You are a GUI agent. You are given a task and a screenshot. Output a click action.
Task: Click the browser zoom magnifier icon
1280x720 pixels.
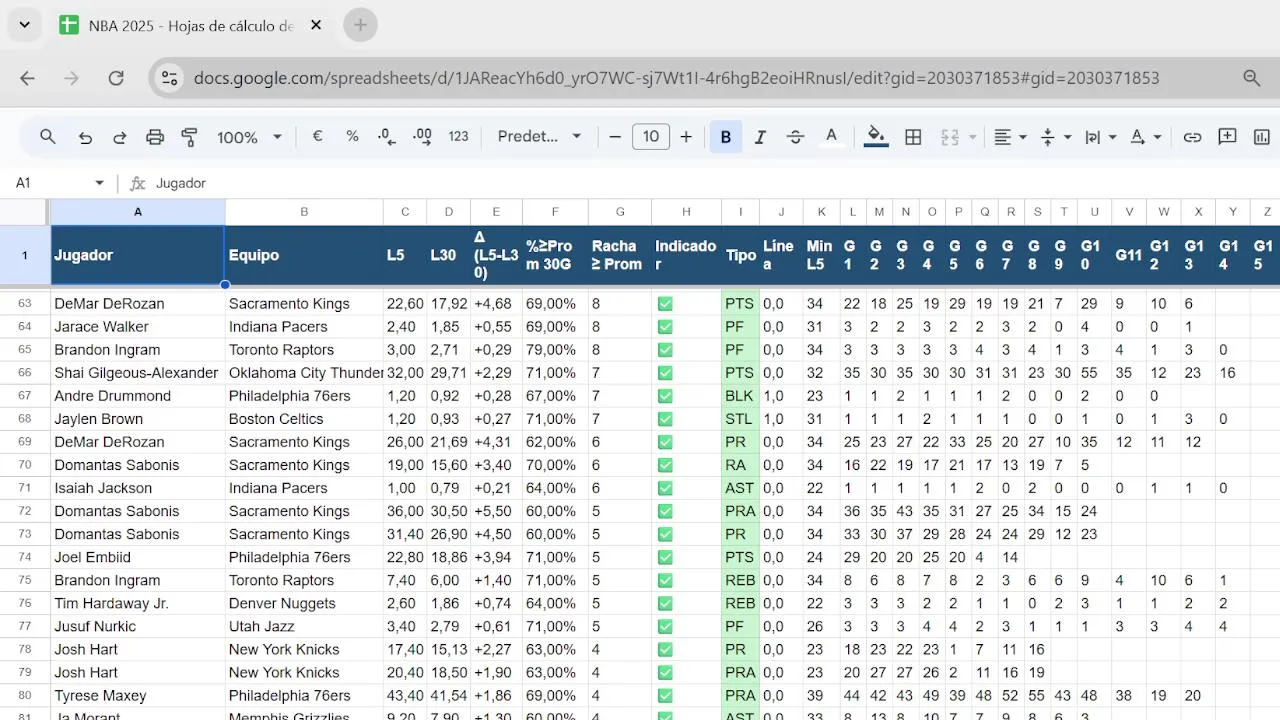coord(1251,78)
